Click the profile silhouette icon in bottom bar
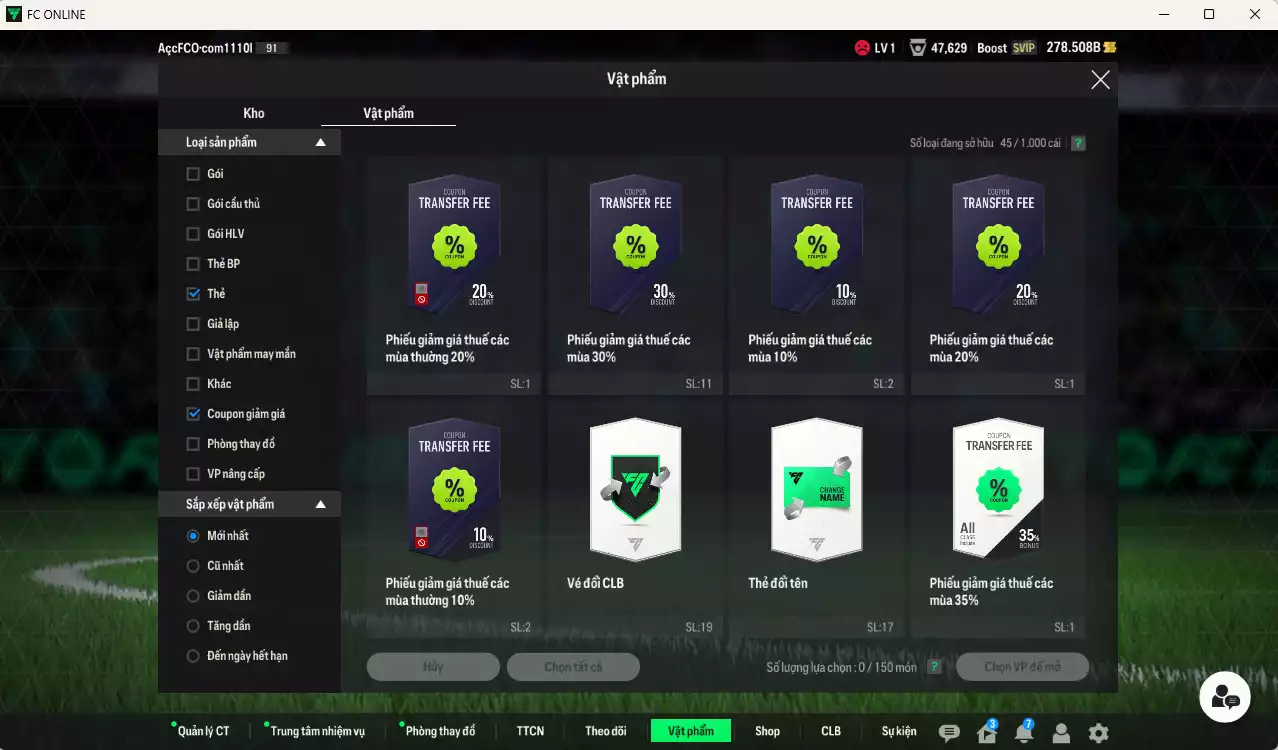This screenshot has height=750, width=1278. [x=1061, y=733]
